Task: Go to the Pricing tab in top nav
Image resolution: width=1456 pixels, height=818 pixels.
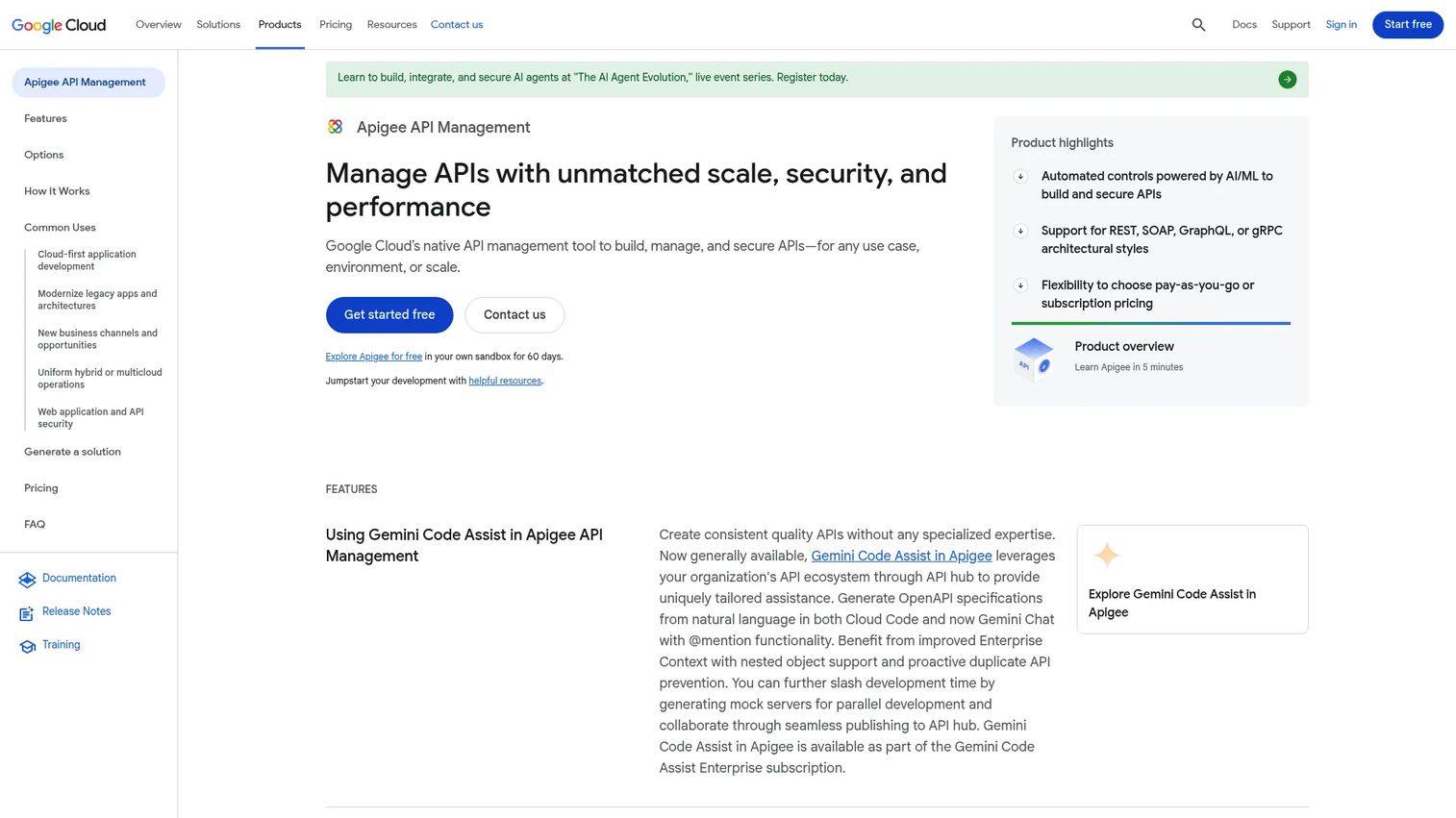Action: (x=336, y=25)
